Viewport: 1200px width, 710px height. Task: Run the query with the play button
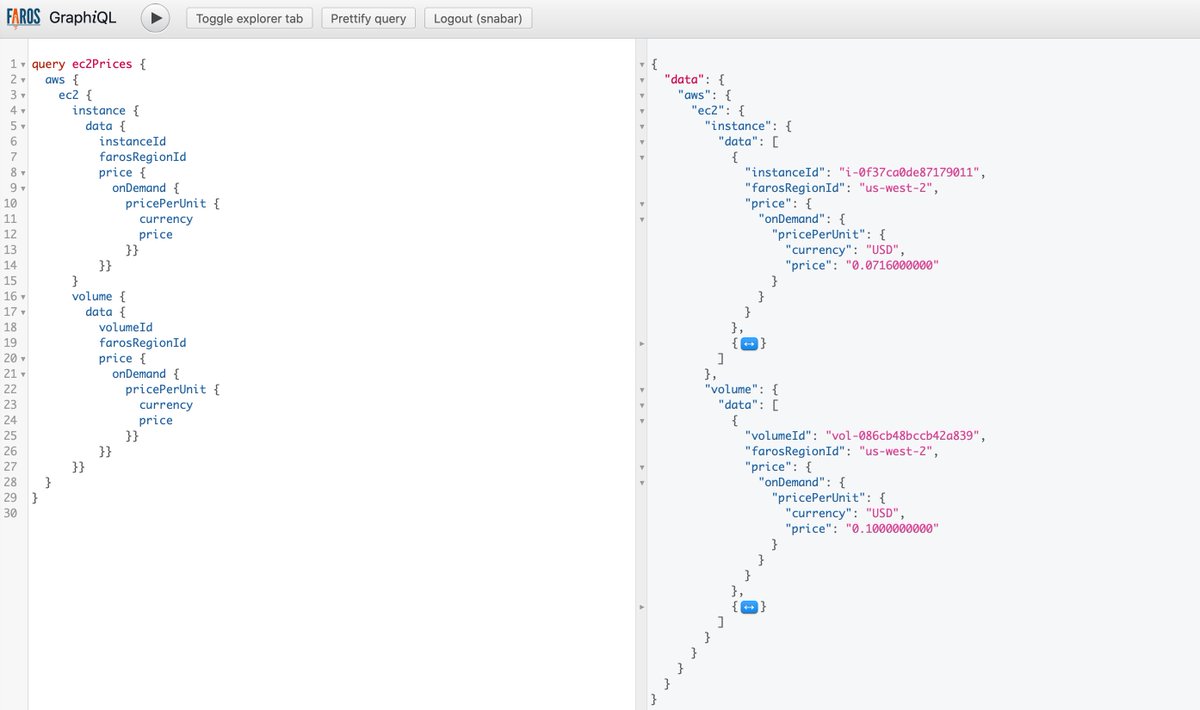tap(155, 18)
